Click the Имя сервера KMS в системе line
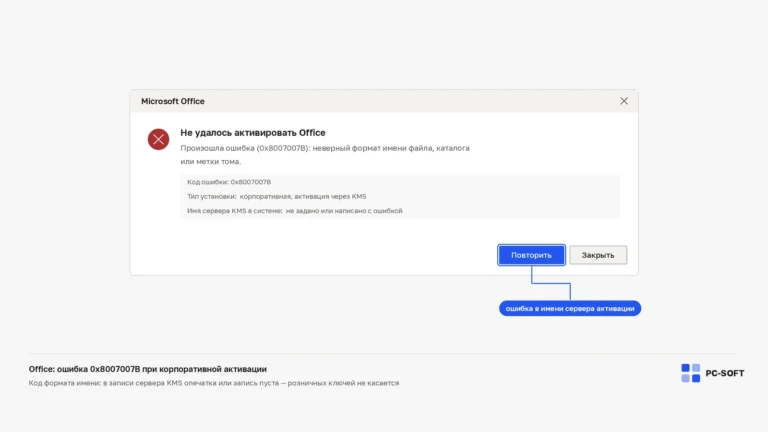 pos(294,211)
